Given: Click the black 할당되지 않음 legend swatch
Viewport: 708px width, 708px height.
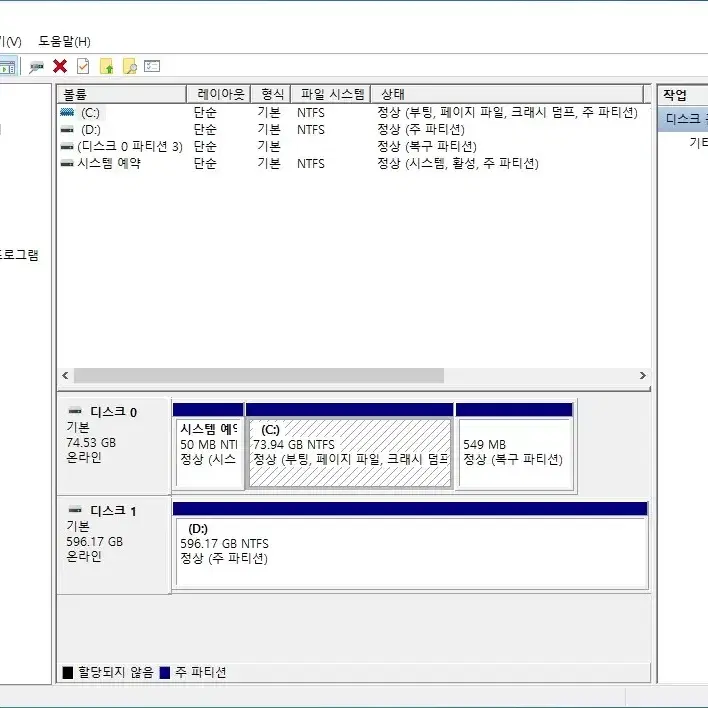Looking at the screenshot, I should (x=68, y=673).
